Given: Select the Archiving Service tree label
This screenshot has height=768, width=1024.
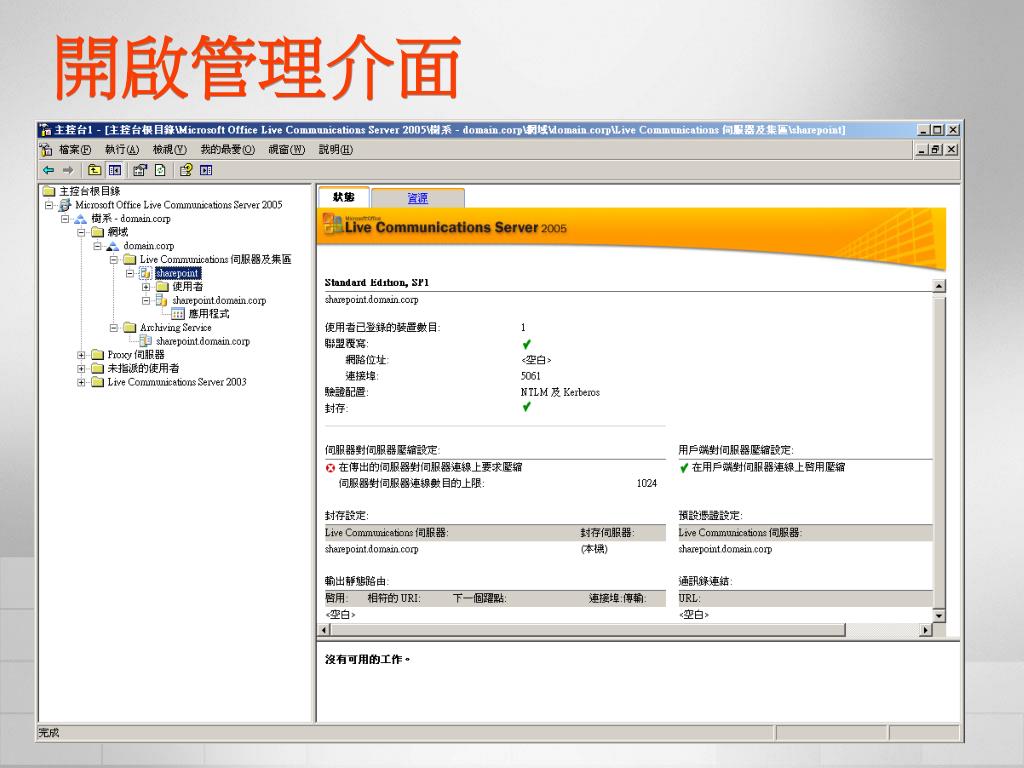Looking at the screenshot, I should point(176,328).
